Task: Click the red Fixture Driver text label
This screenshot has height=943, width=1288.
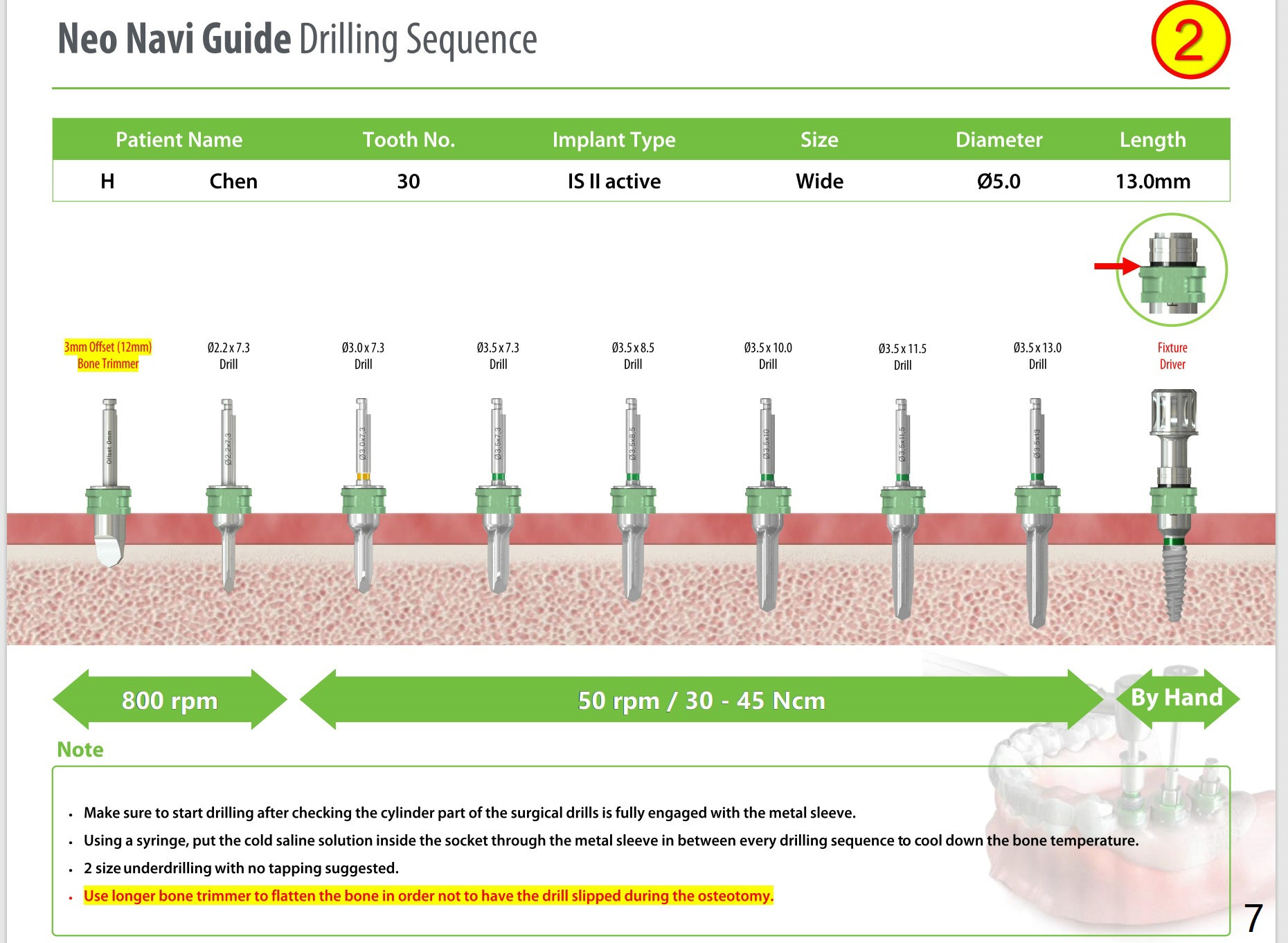Action: 1172,356
